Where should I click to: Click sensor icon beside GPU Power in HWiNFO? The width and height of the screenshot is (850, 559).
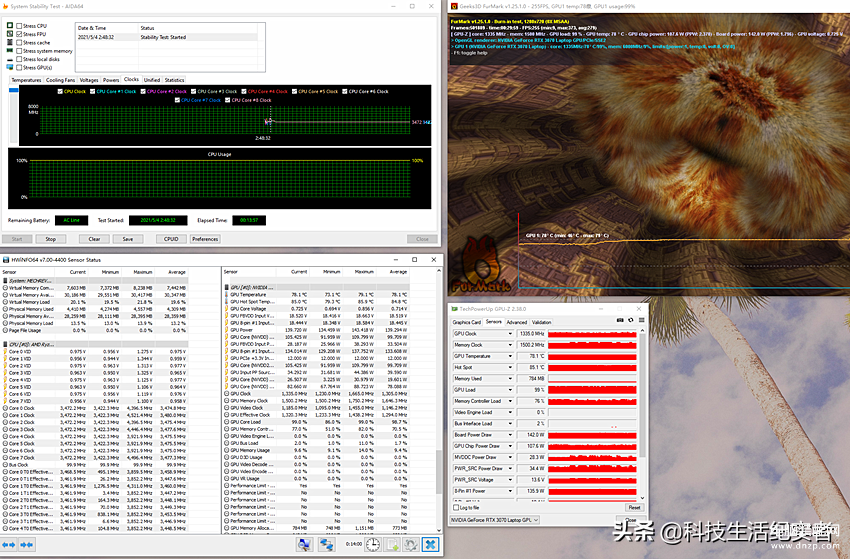(x=227, y=330)
